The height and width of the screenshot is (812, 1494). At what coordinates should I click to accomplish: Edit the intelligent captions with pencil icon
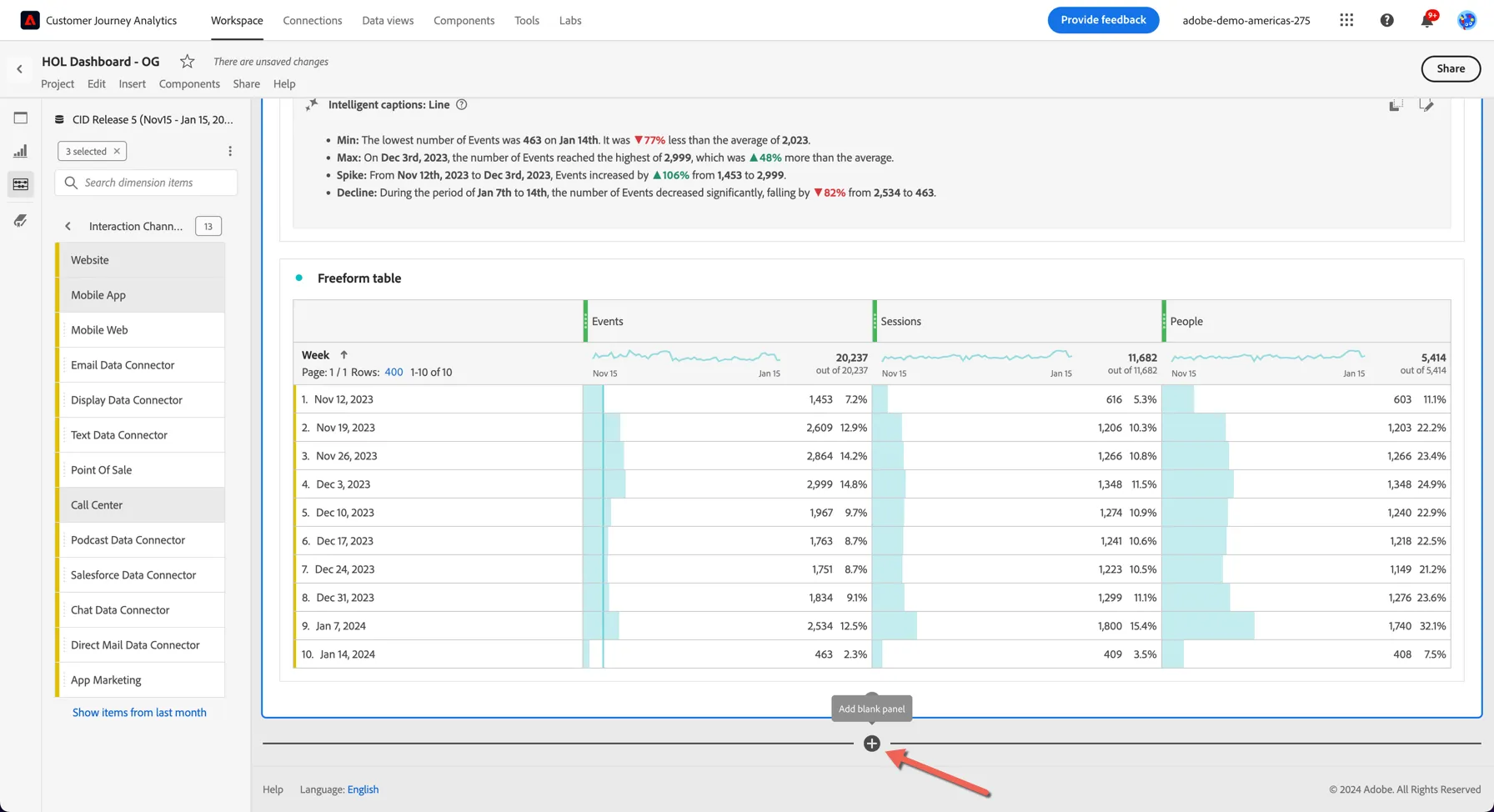click(1426, 104)
